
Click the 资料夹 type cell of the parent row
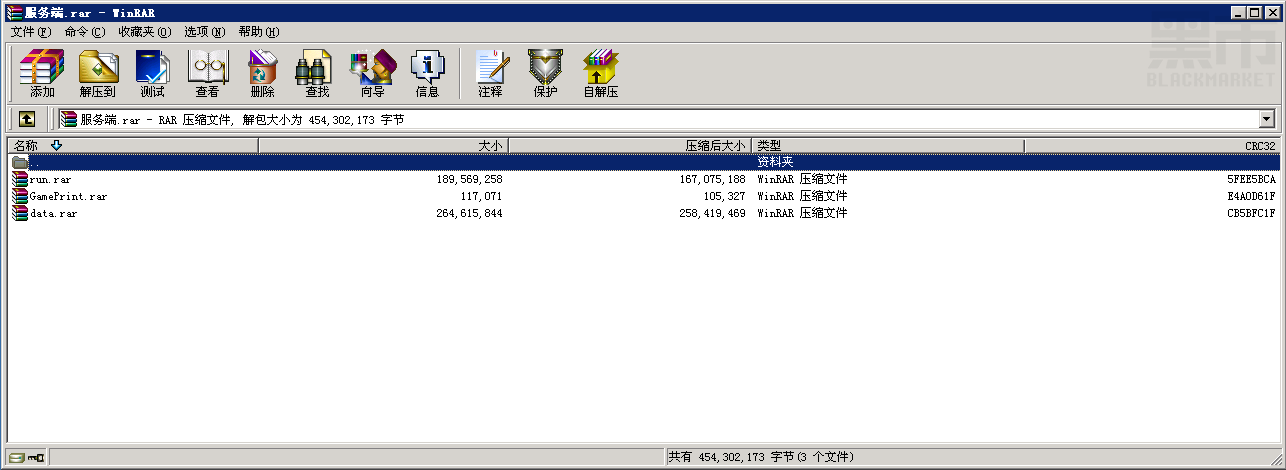pyautogui.click(x=775, y=162)
